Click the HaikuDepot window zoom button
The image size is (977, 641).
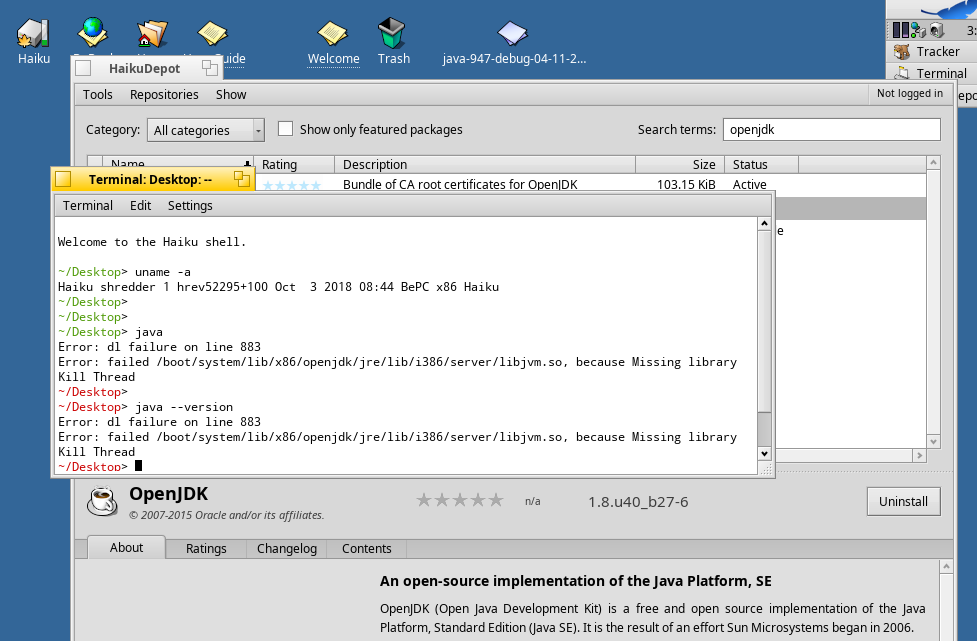210,68
